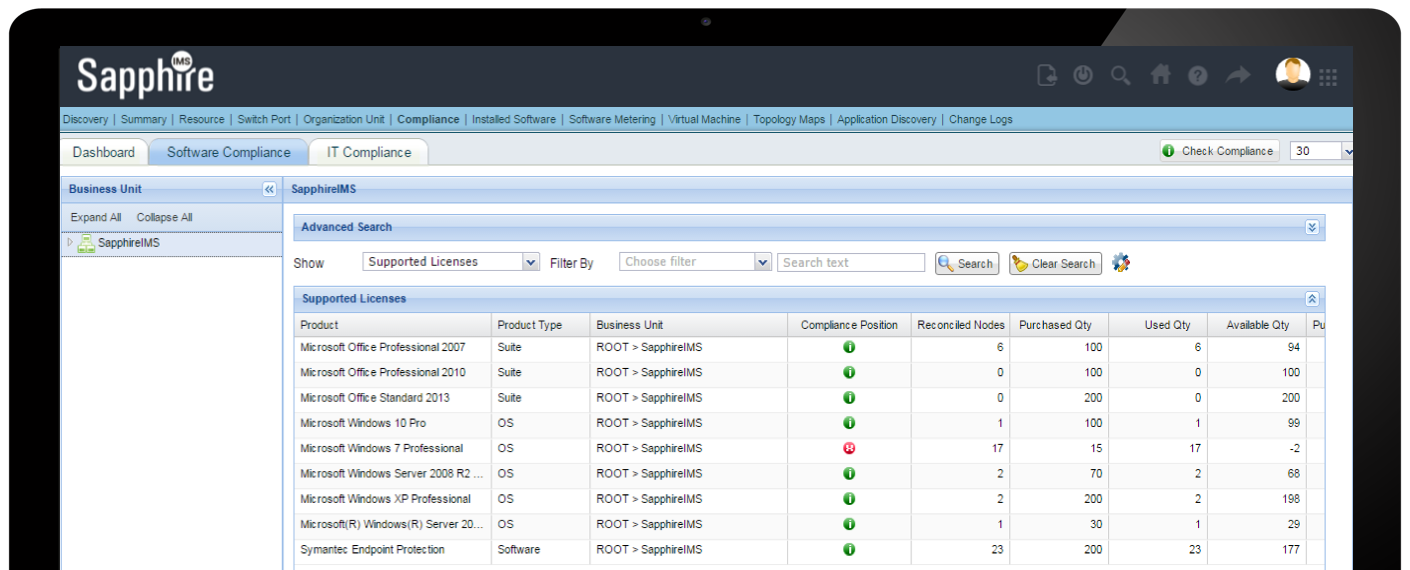This screenshot has width=1410, height=570.
Task: Switch to the Dashboard tab
Action: point(104,152)
